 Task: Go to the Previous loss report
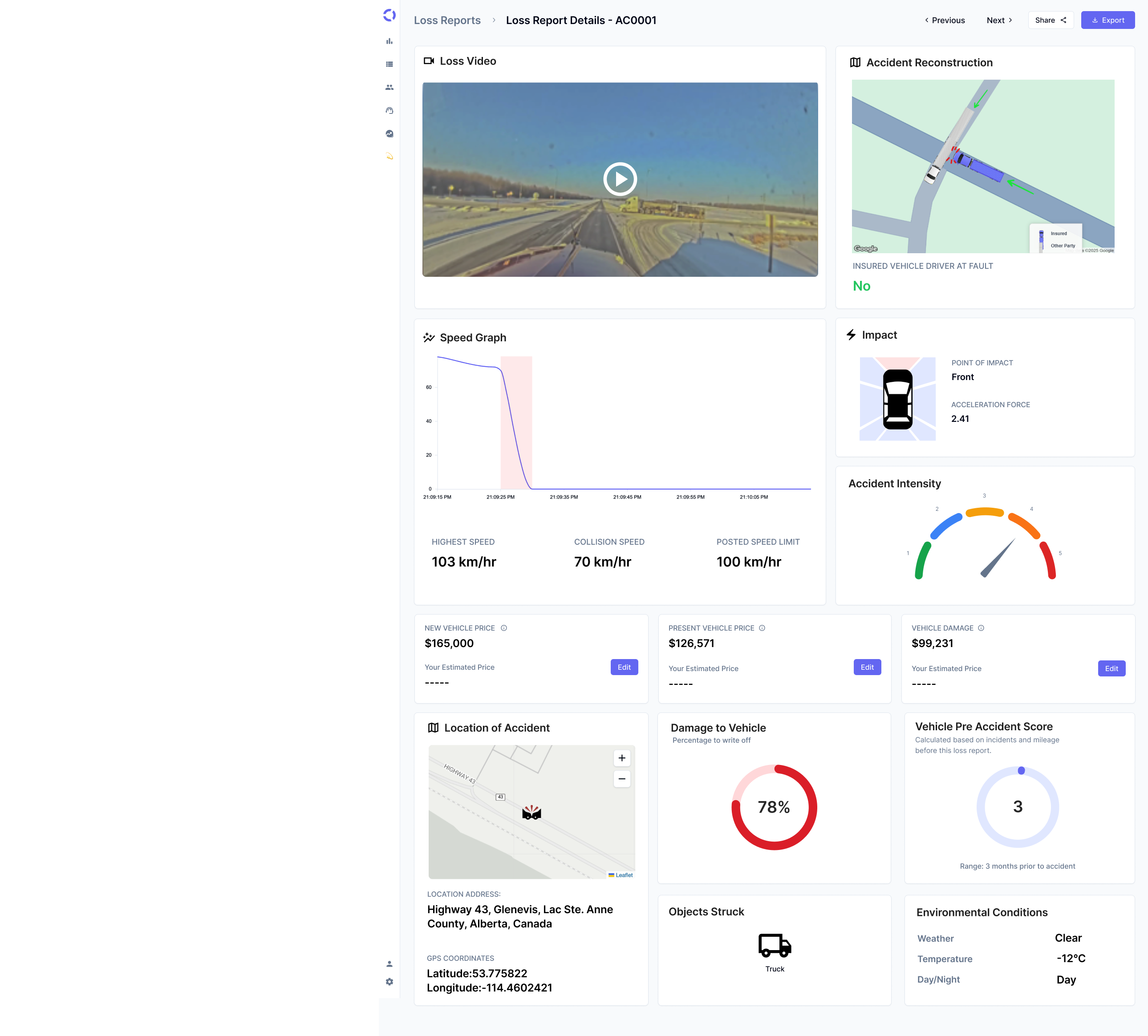(x=945, y=20)
